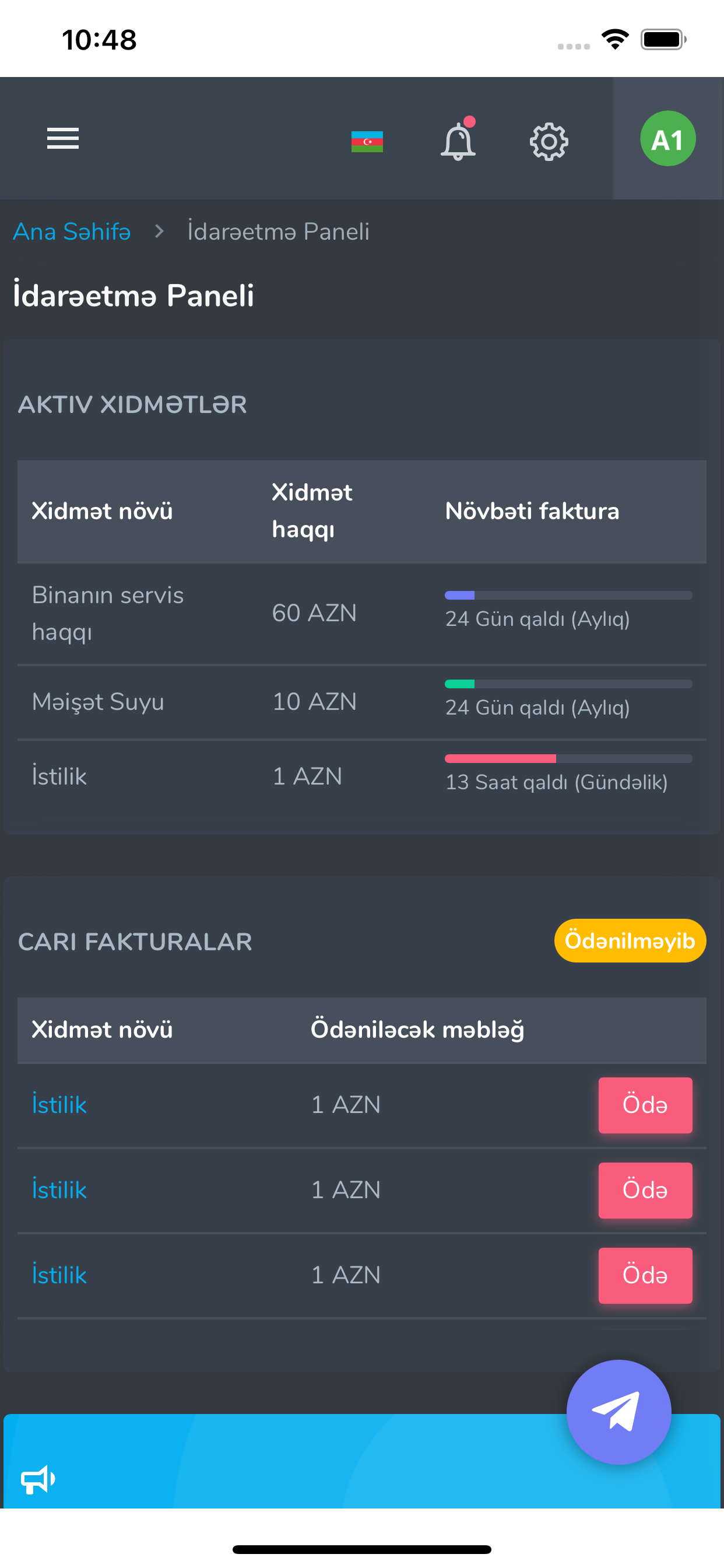
Task: Tap the Azerbaijan flag language selector
Action: tap(367, 142)
